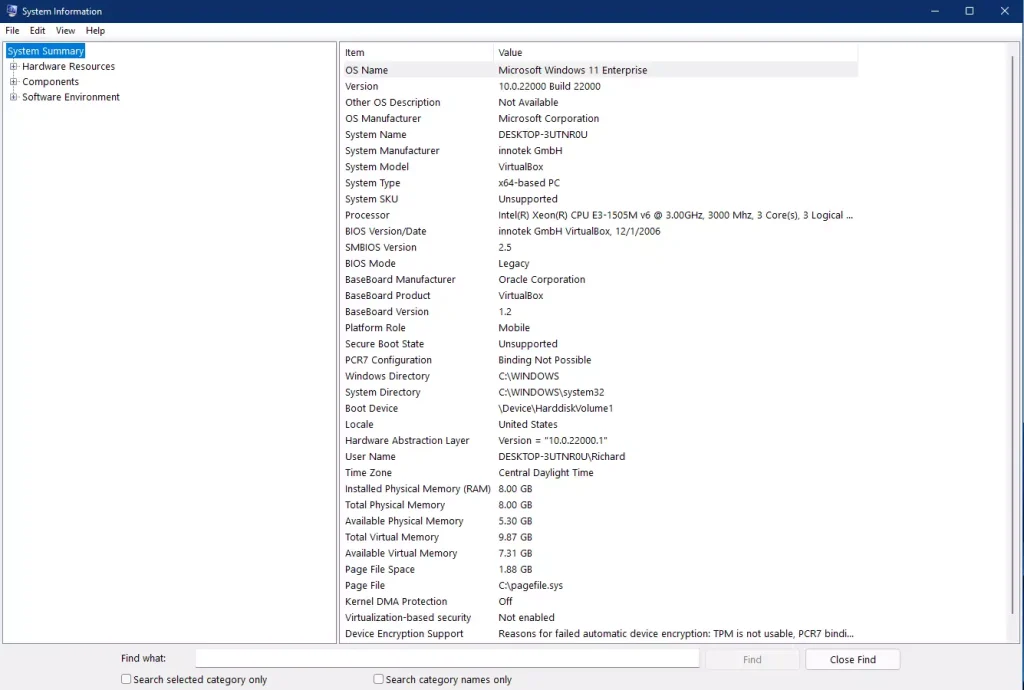Enable Search category names only checkbox
1024x690 pixels.
[378, 679]
